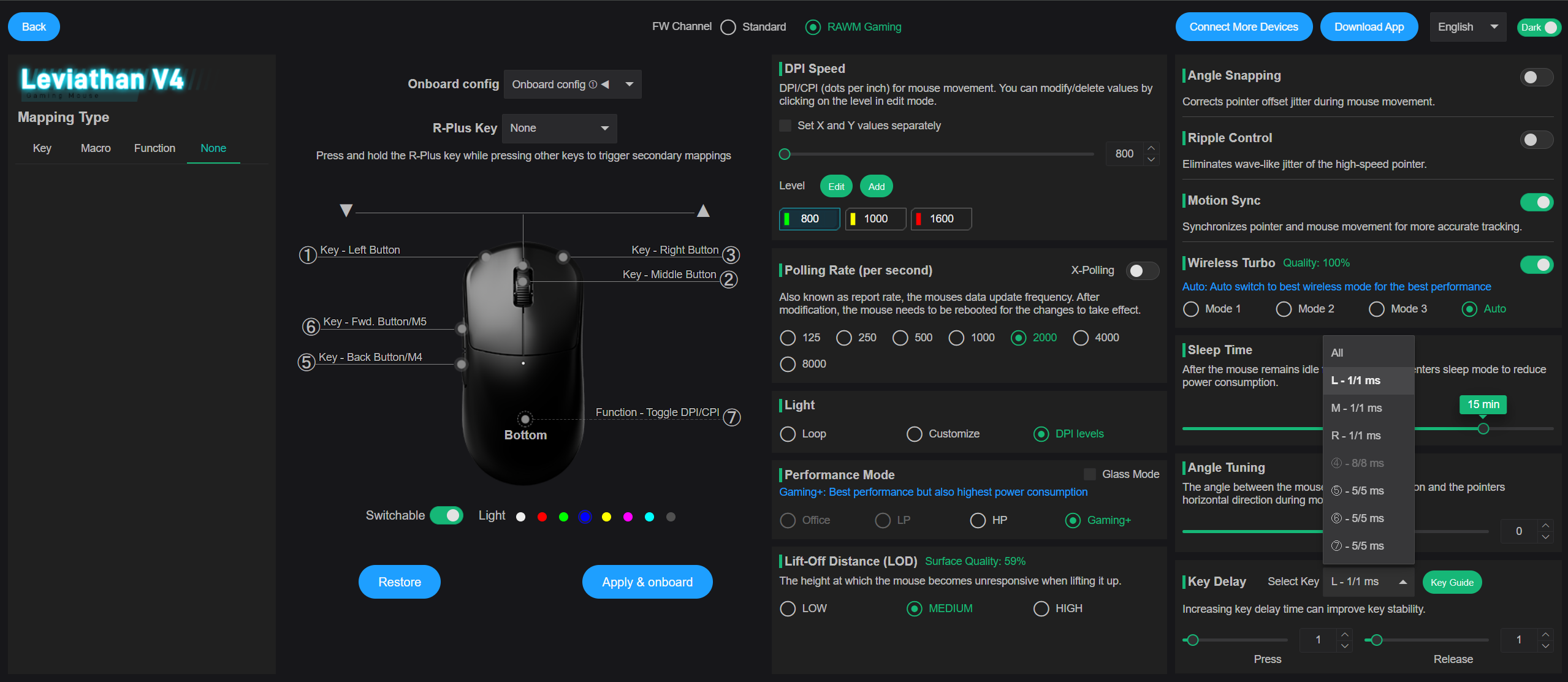Click Apply & onboard button
This screenshot has width=1568, height=682.
click(x=647, y=582)
